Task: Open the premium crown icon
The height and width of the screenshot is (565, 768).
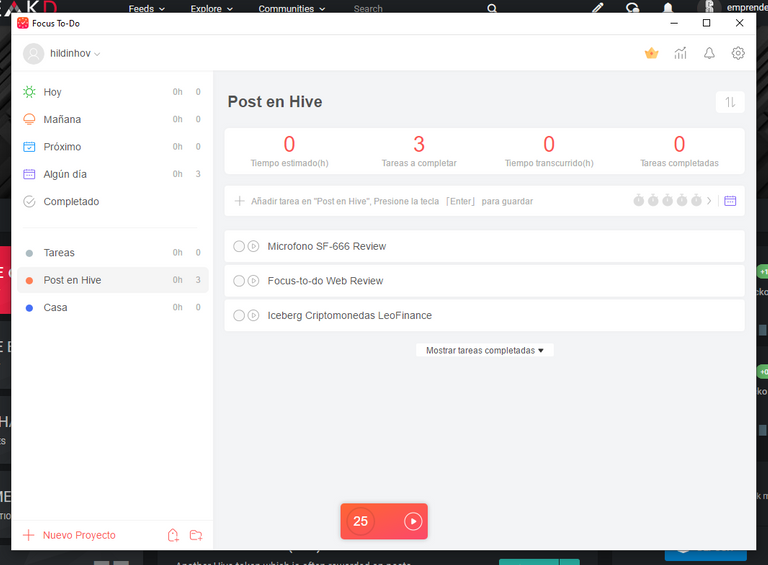Action: coord(651,53)
